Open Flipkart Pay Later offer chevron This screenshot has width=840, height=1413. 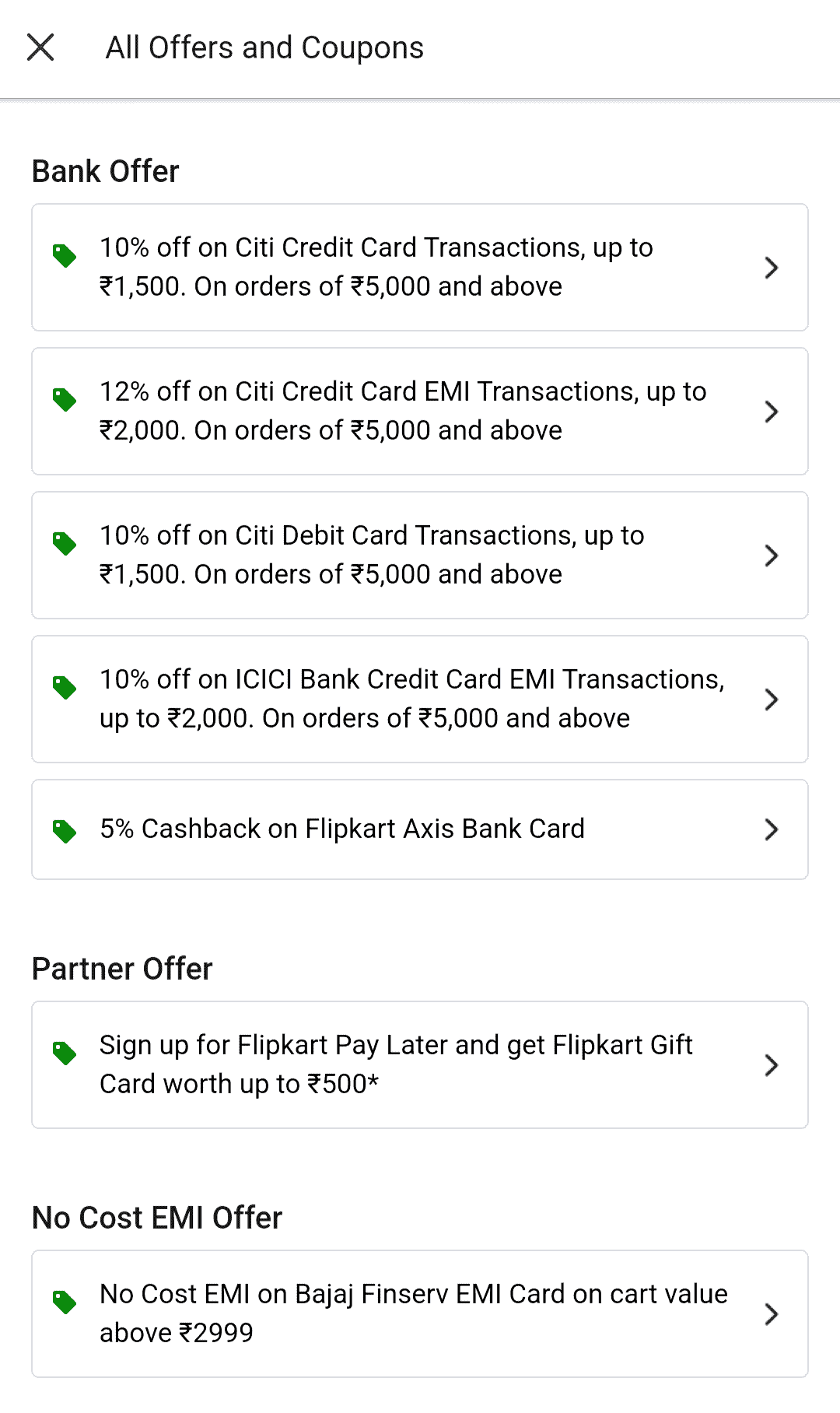[771, 1065]
